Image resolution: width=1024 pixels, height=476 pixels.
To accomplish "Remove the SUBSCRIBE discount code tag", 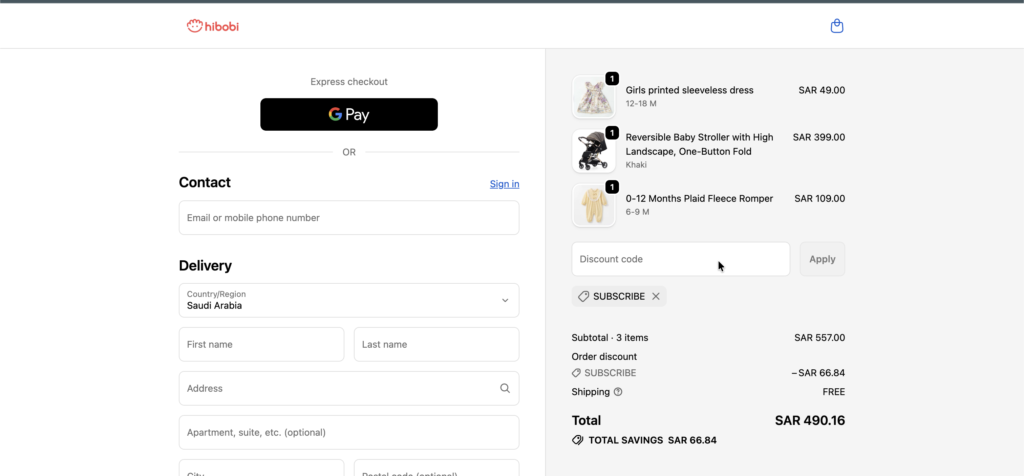I will (x=656, y=296).
